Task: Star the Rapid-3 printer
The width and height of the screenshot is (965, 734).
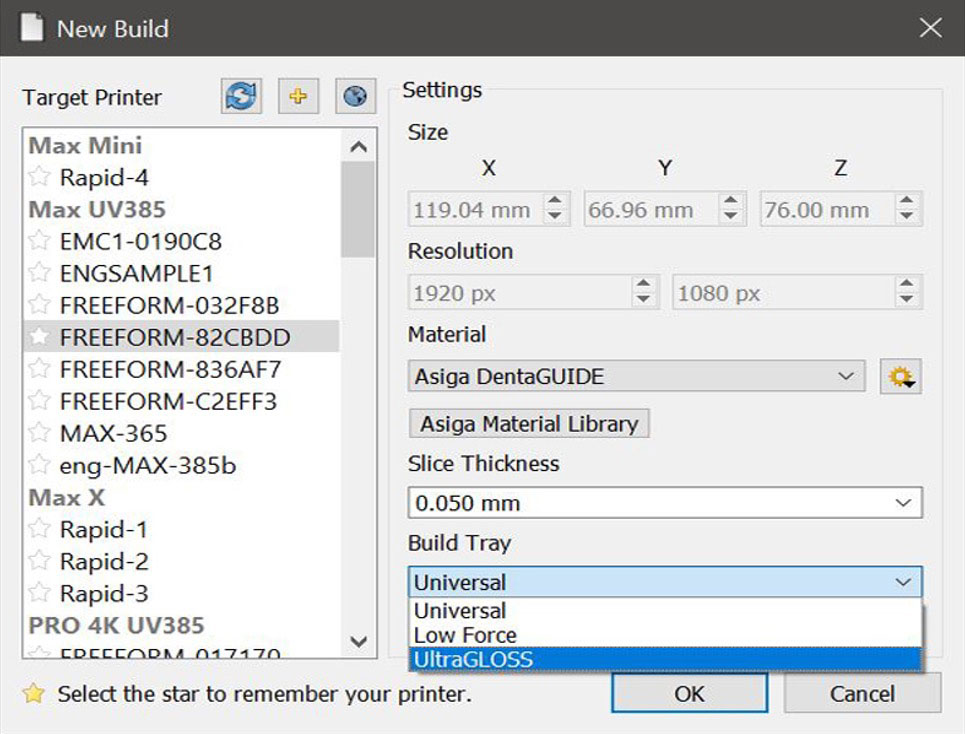Action: [x=39, y=593]
